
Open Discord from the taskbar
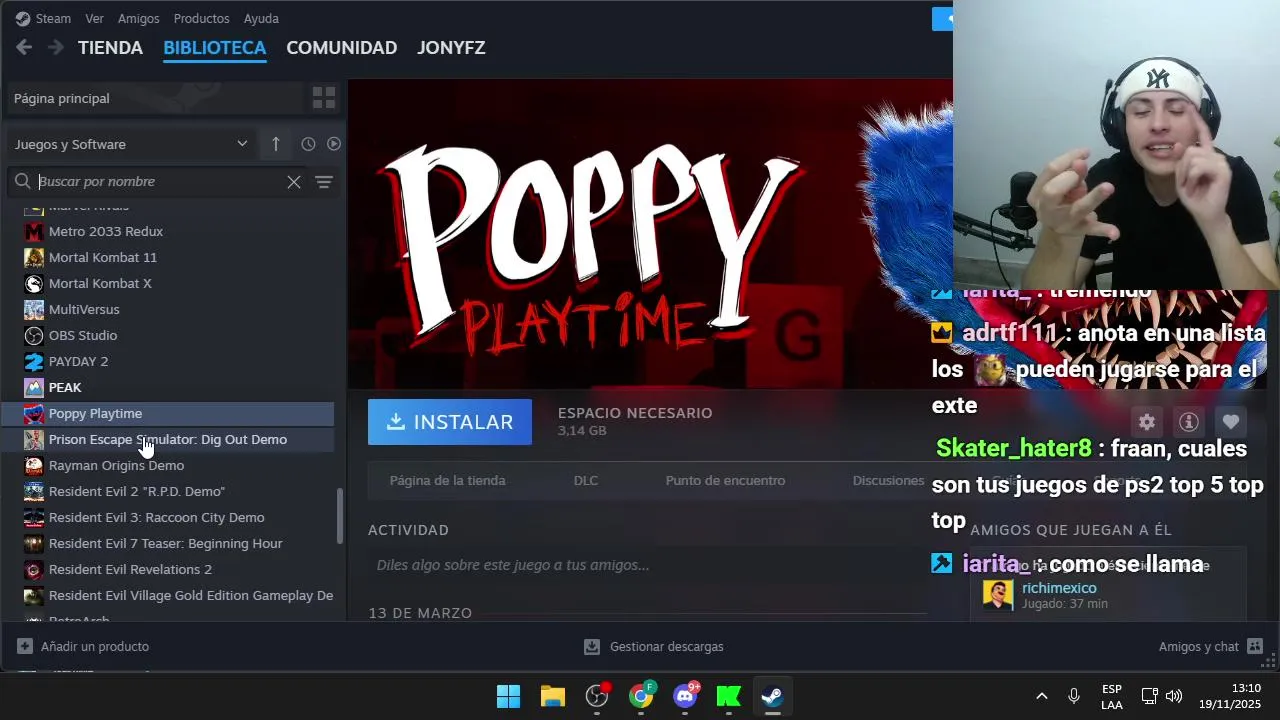pyautogui.click(x=685, y=696)
